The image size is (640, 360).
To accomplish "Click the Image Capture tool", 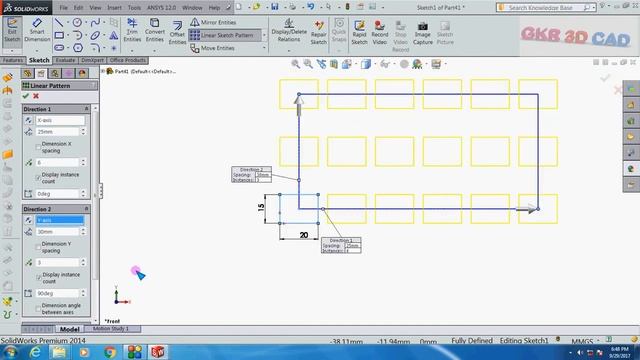I will click(422, 33).
